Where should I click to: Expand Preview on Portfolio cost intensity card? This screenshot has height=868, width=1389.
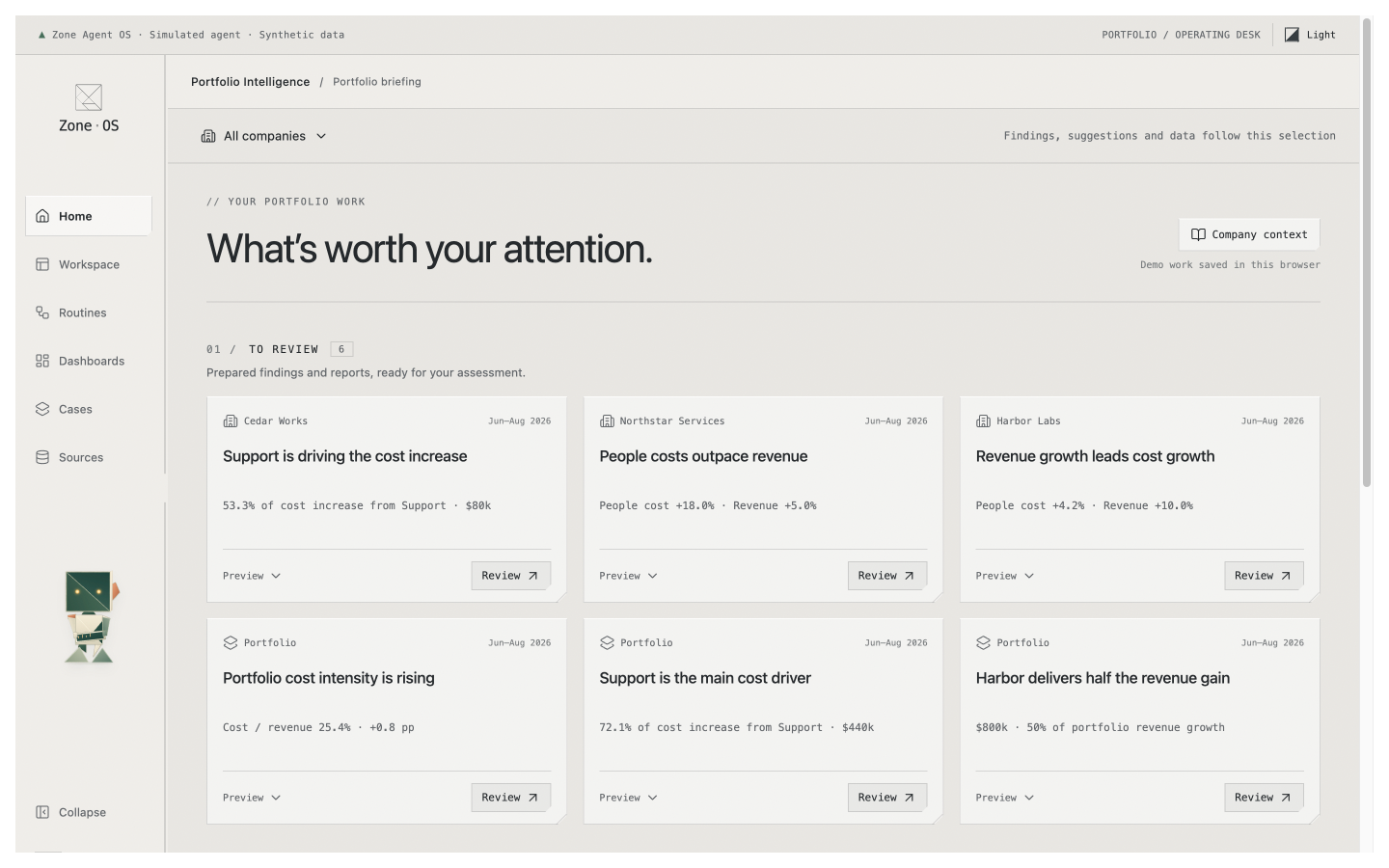coord(252,798)
